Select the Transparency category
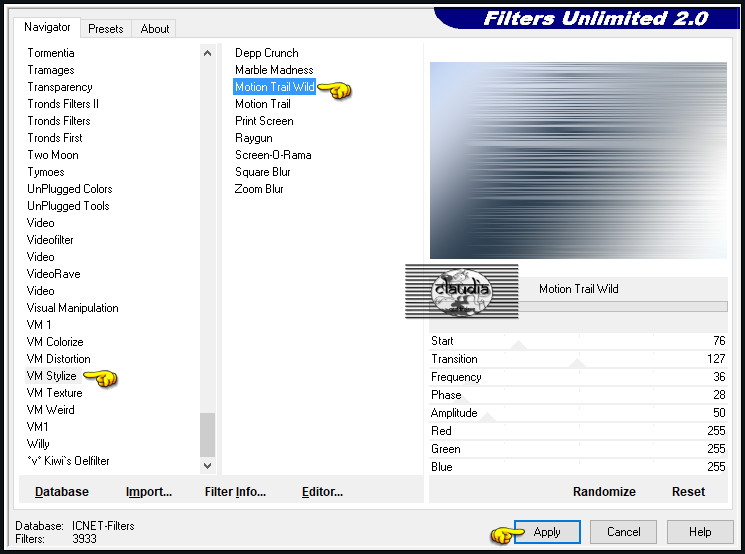This screenshot has width=745, height=554. (60, 87)
